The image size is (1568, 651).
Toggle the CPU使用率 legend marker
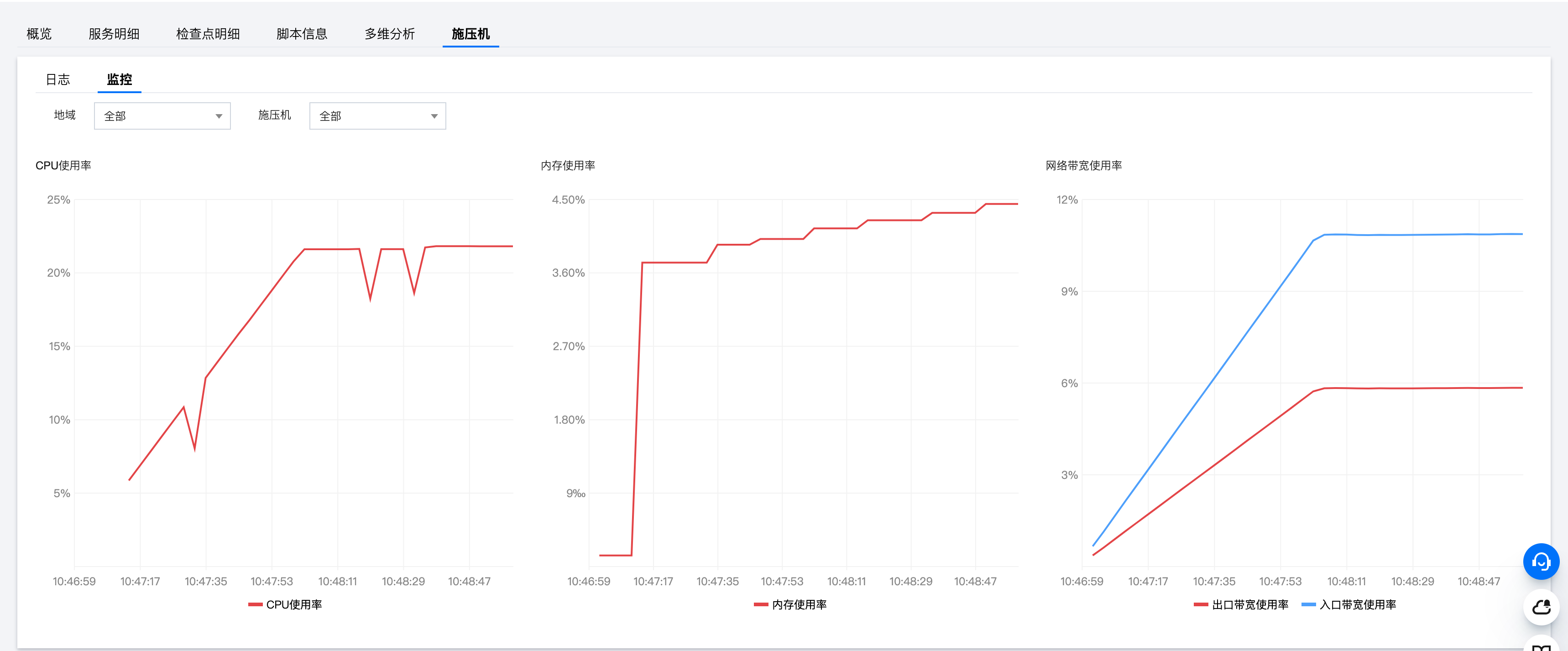click(256, 605)
